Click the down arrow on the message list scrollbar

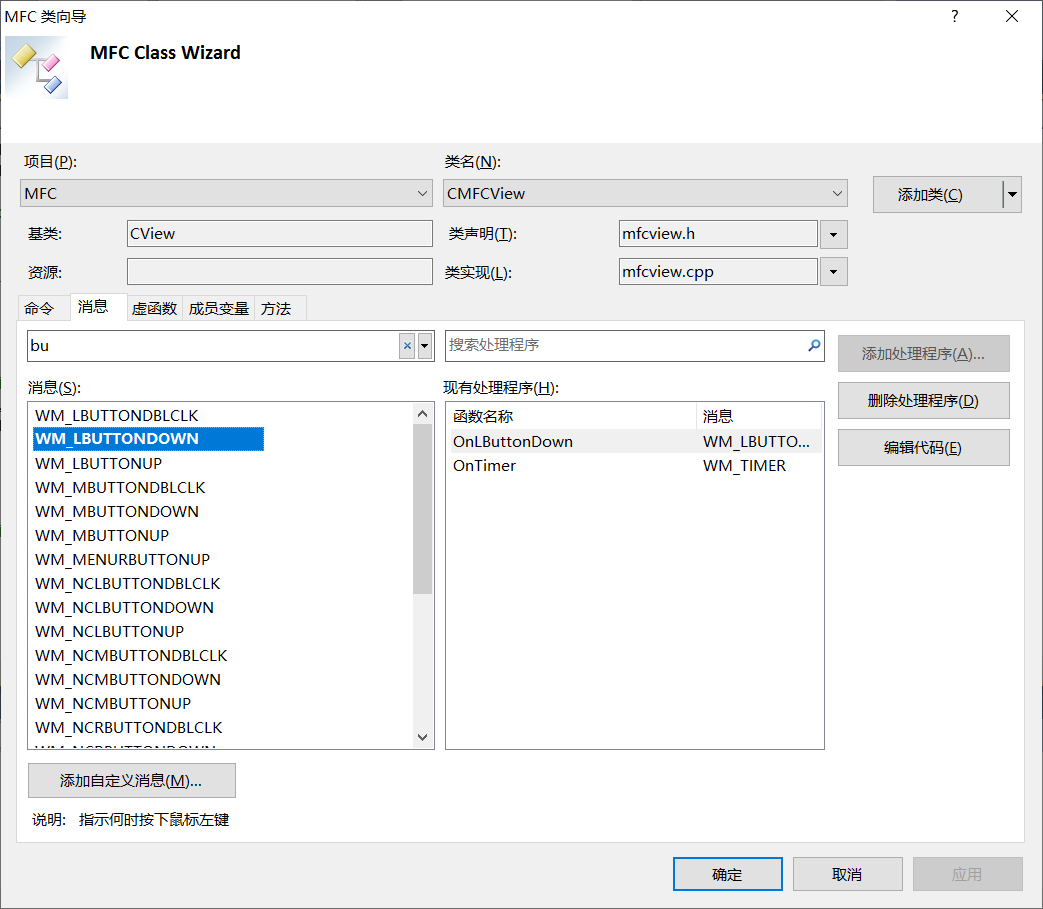click(x=422, y=736)
